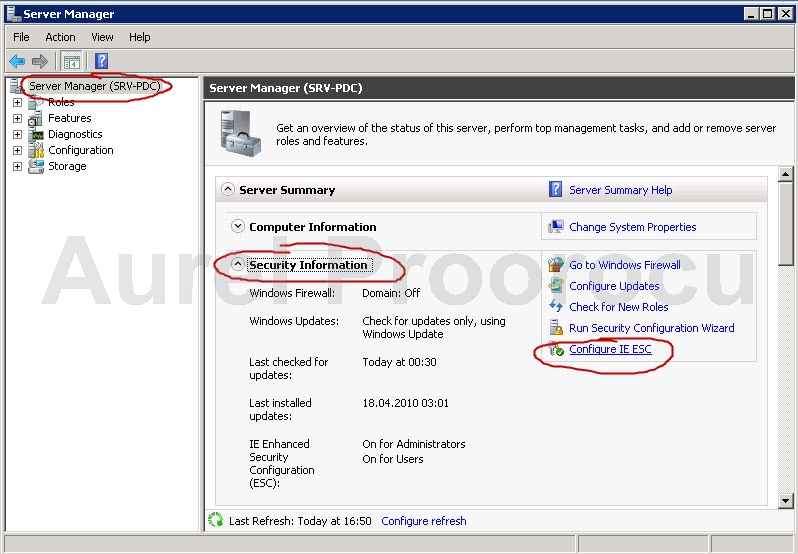Open the File menu
Image resolution: width=798 pixels, height=554 pixels.
click(x=21, y=37)
